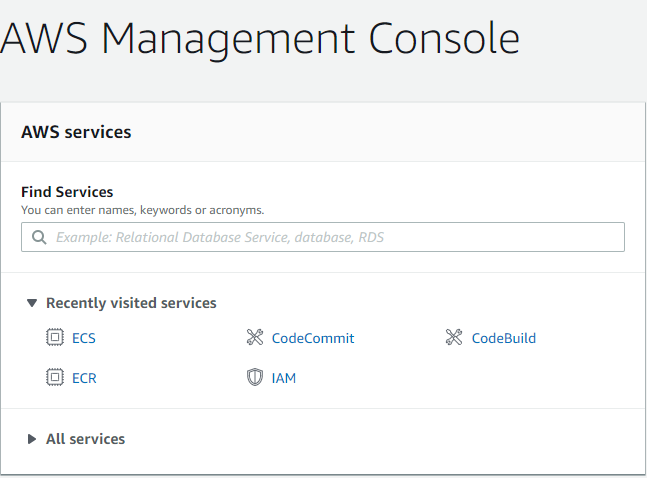Click the IAM shield icon
Screen dimensions: 647x478
pyautogui.click(x=255, y=377)
